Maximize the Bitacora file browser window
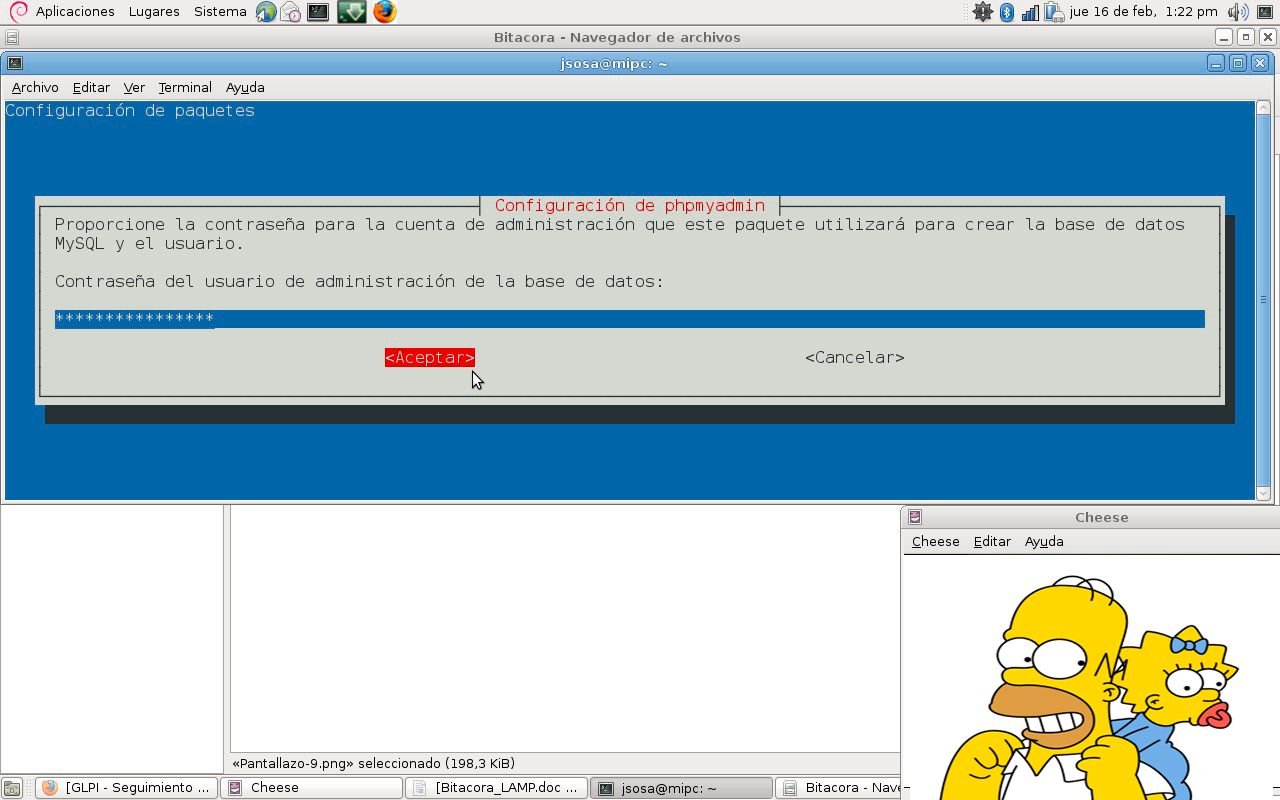Image resolution: width=1280 pixels, height=800 pixels. tap(1246, 37)
